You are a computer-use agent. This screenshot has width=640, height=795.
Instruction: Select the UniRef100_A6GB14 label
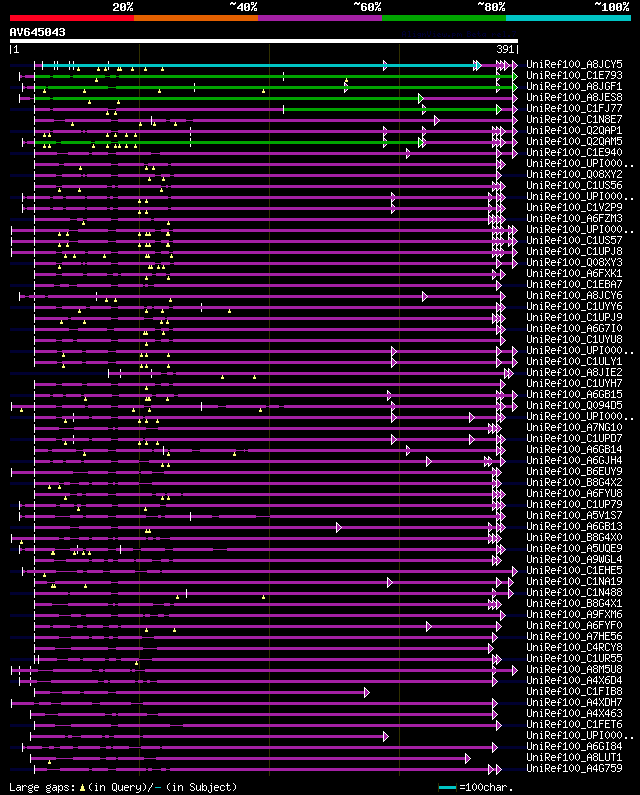pos(574,449)
